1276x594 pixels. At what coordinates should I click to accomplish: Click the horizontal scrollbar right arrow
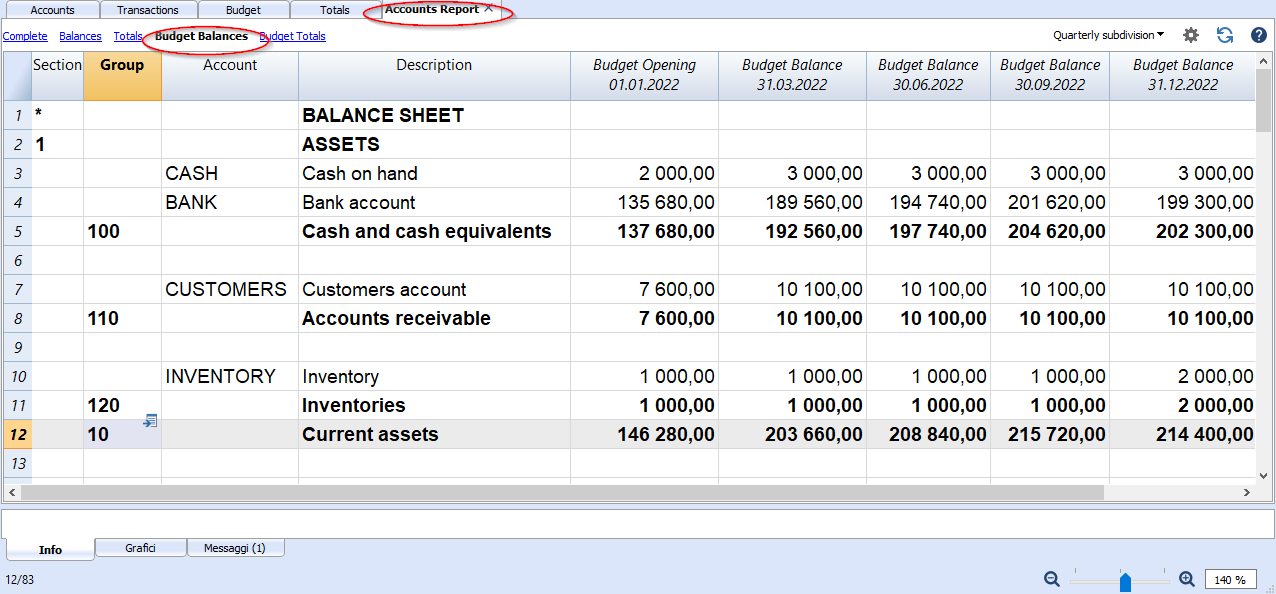1247,493
